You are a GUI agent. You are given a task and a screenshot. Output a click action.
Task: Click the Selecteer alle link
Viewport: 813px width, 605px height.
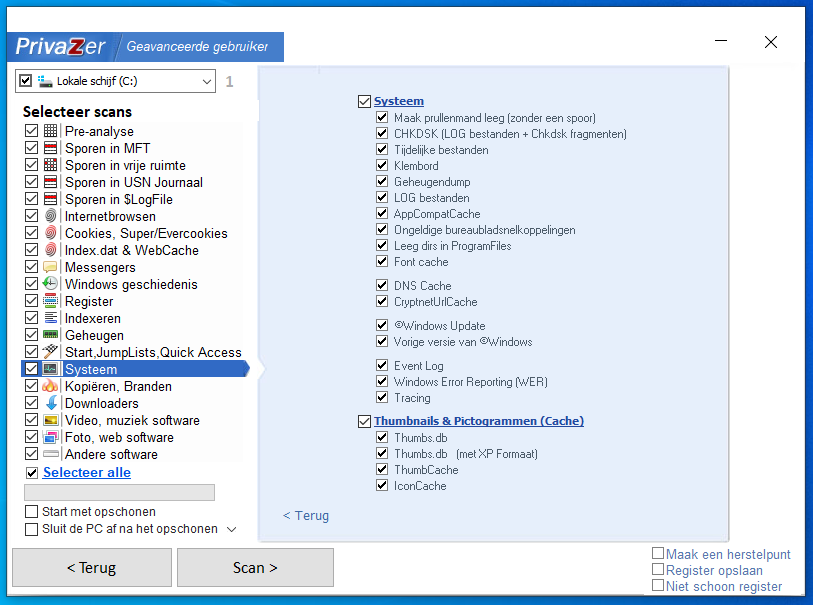(87, 472)
